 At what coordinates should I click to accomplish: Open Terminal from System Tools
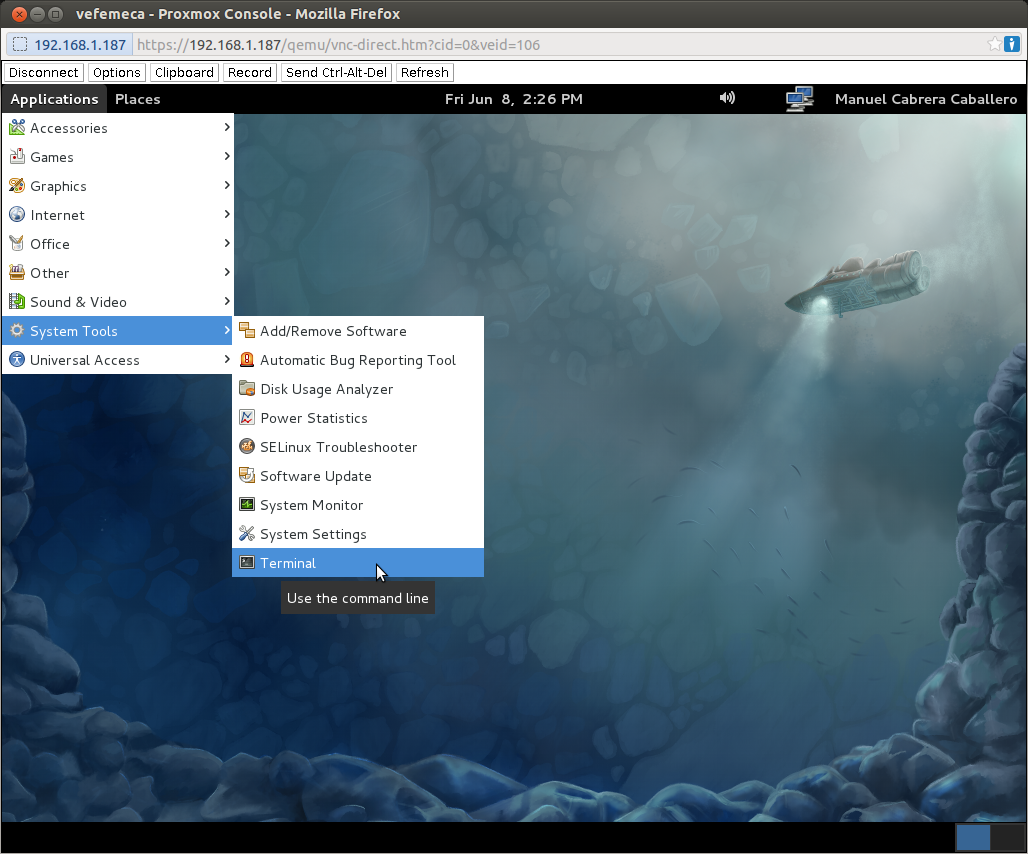tap(288, 562)
